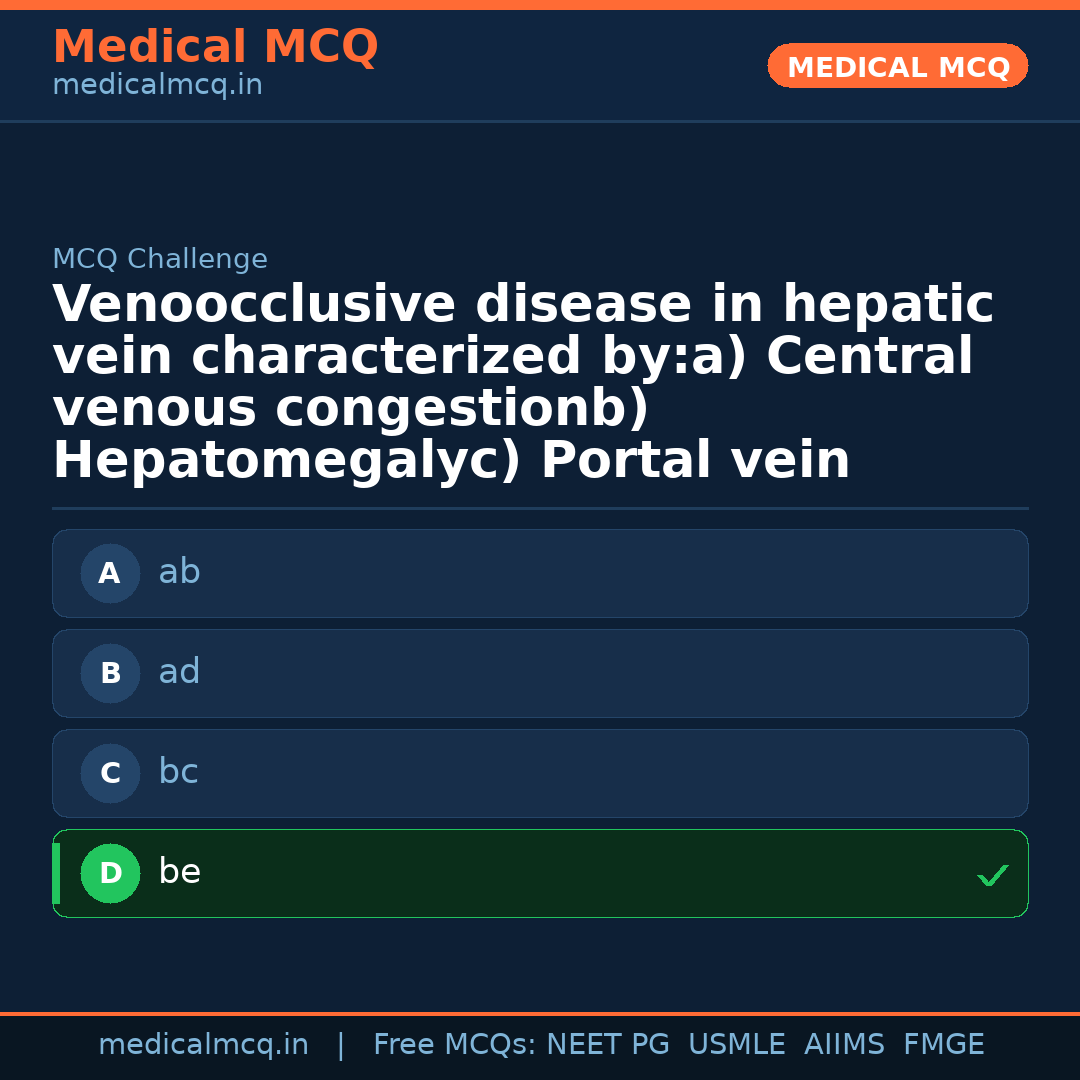Click 'AIIMS' in the footer
The height and width of the screenshot is (1080, 1080).
pos(844,1045)
